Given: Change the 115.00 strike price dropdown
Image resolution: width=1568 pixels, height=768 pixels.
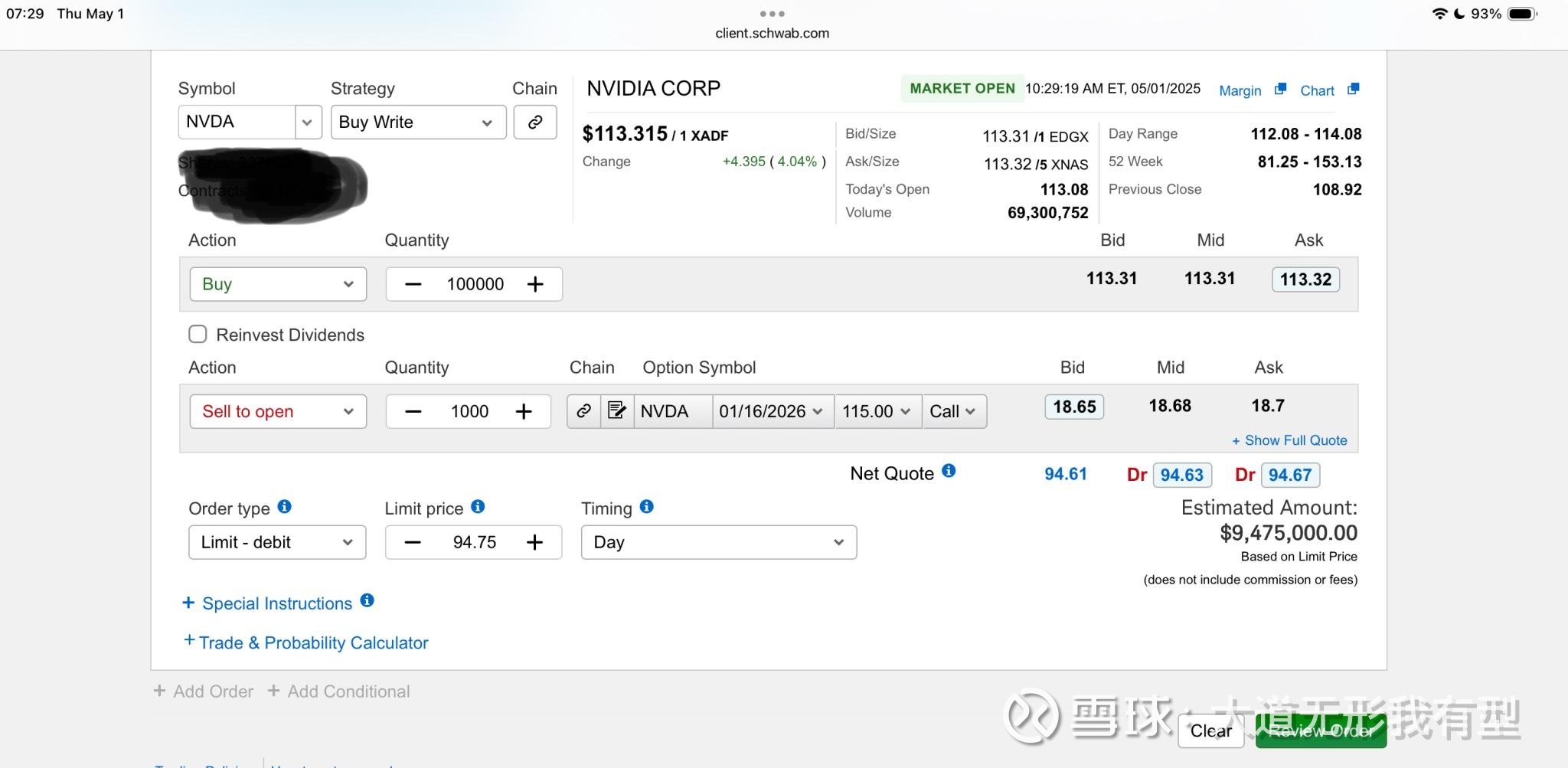Looking at the screenshot, I should click(877, 411).
